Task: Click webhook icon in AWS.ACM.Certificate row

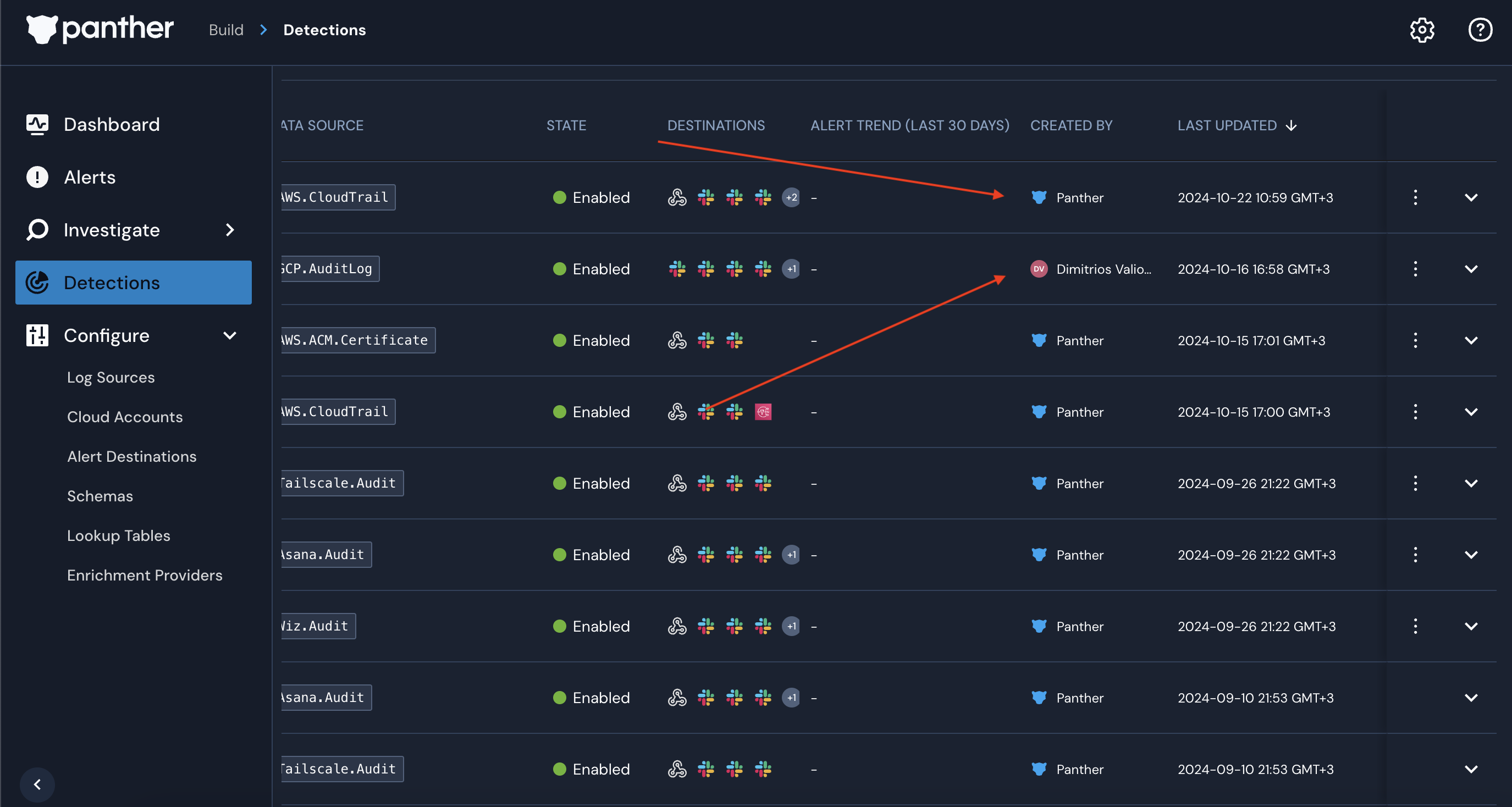Action: pos(677,340)
